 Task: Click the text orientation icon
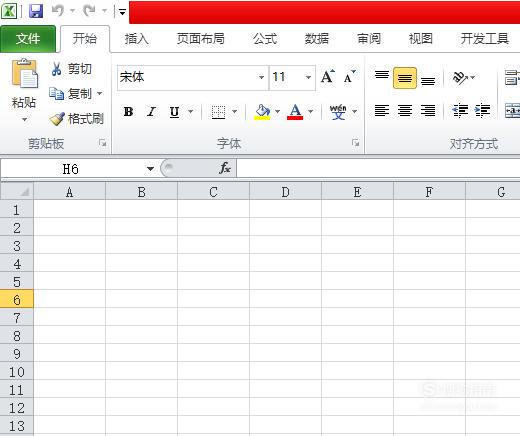point(460,78)
